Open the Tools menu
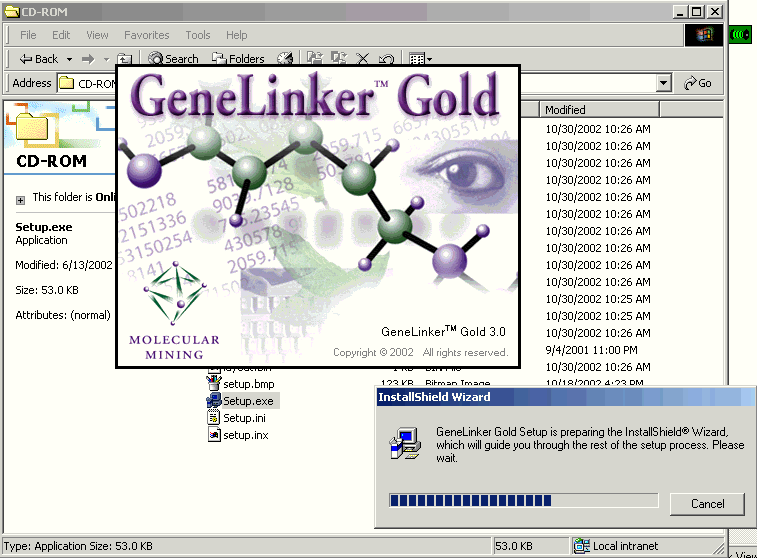 (198, 35)
